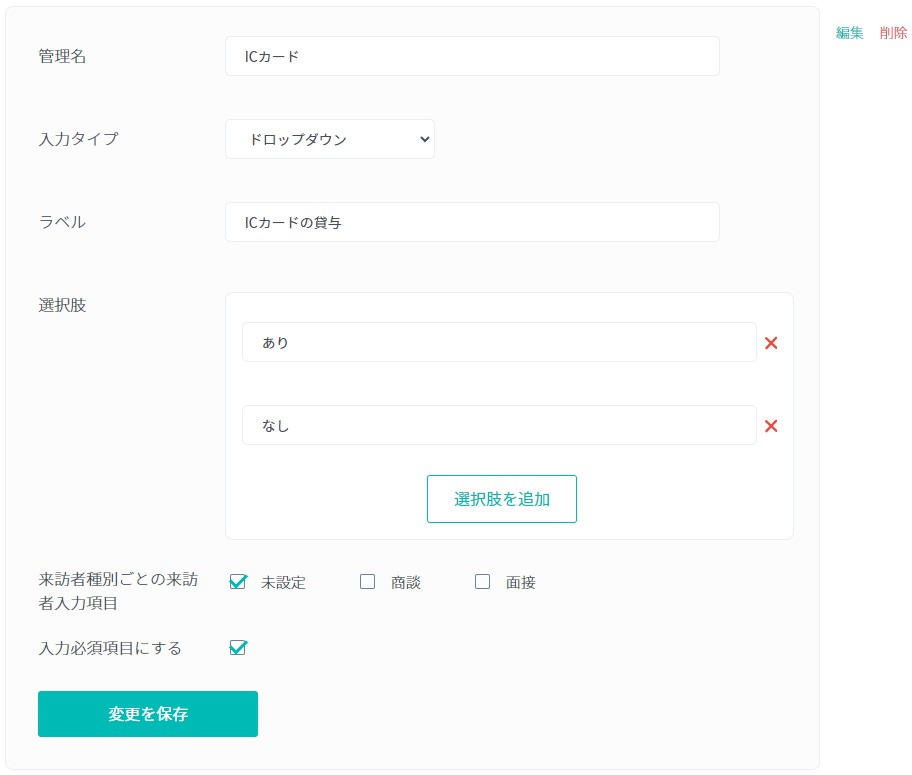Focus the ラベル input field

(x=472, y=222)
